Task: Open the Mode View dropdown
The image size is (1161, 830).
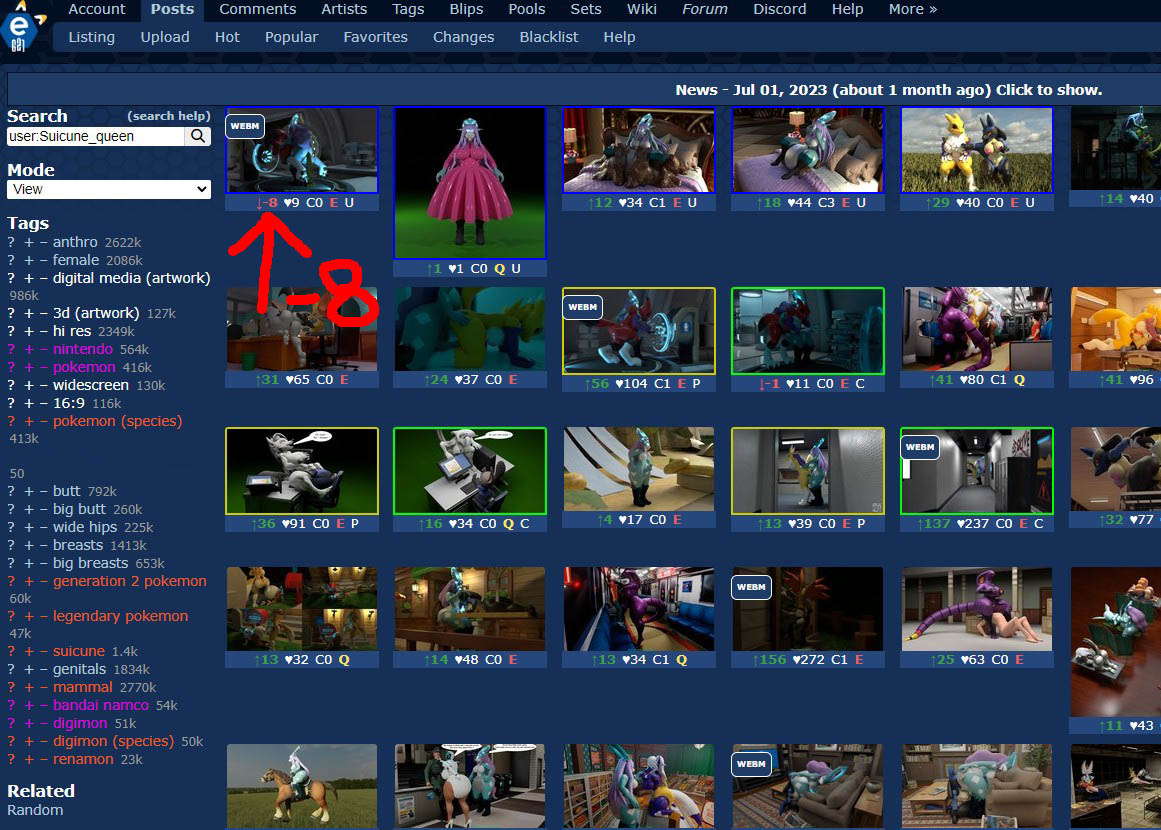Action: [x=109, y=190]
